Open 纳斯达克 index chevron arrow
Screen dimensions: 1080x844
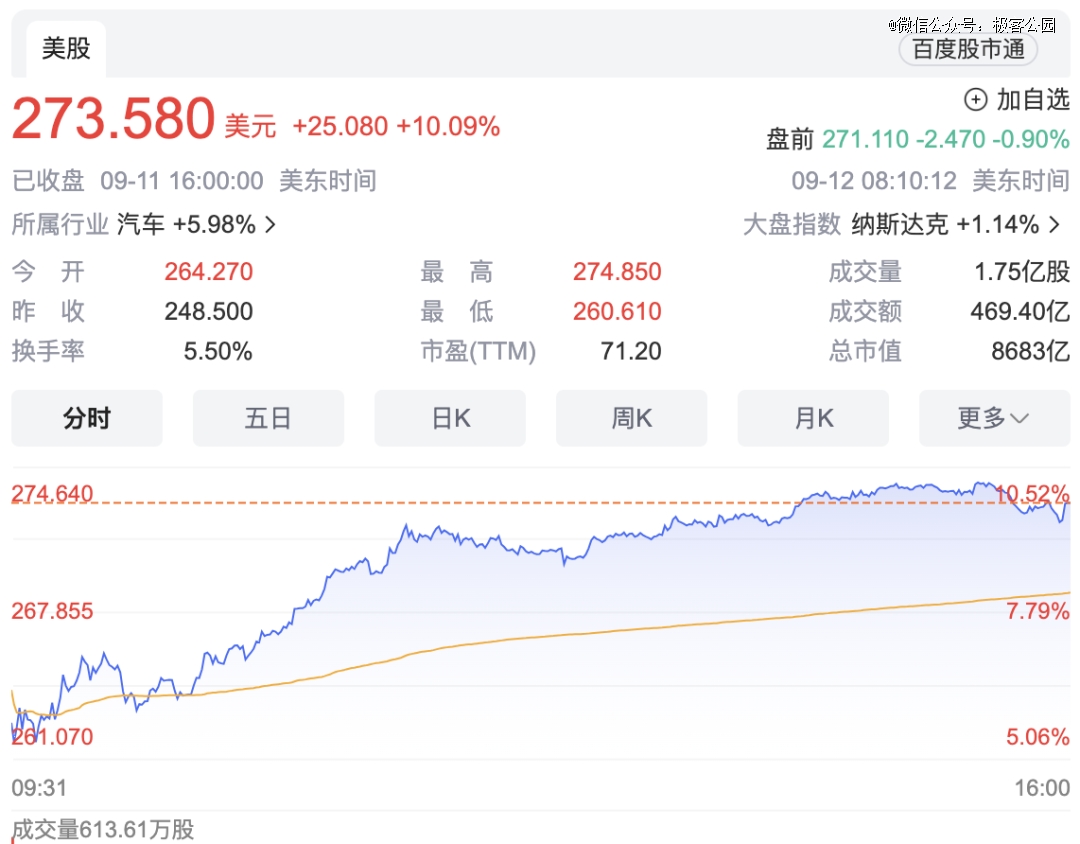(1054, 225)
